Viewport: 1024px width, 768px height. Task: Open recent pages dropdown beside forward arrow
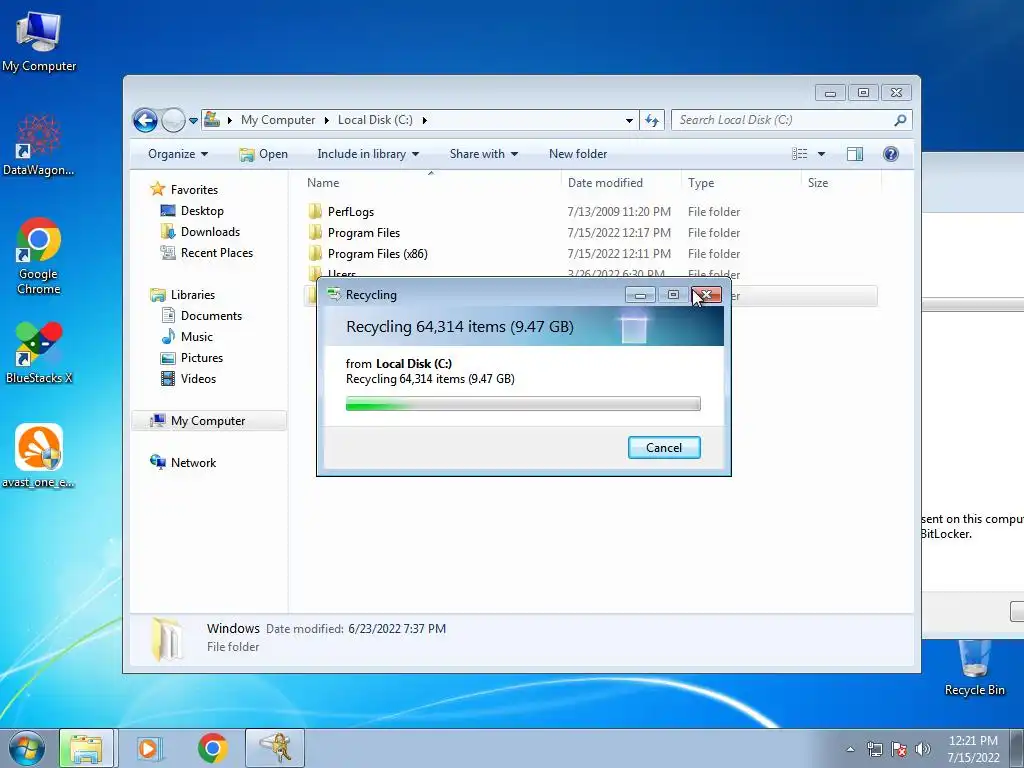193,121
